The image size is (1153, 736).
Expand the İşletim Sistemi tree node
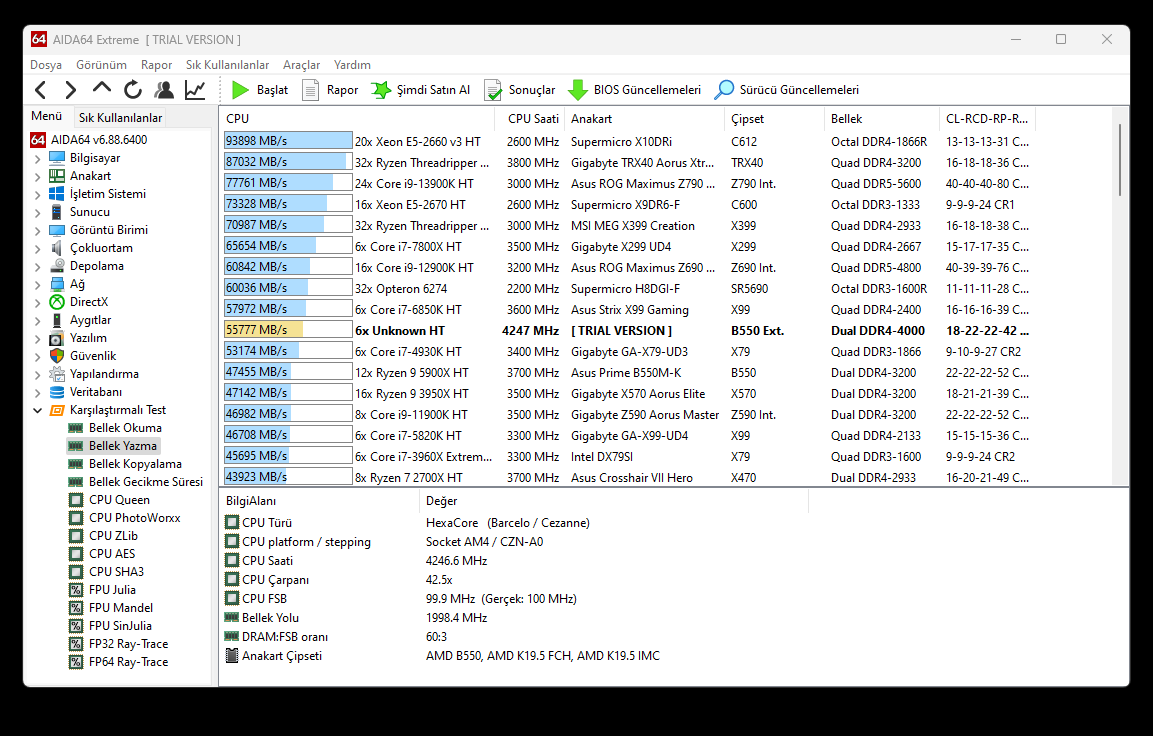coord(38,194)
